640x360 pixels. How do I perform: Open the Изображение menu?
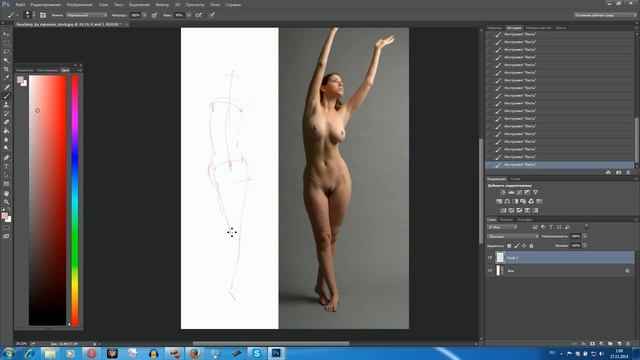point(79,4)
